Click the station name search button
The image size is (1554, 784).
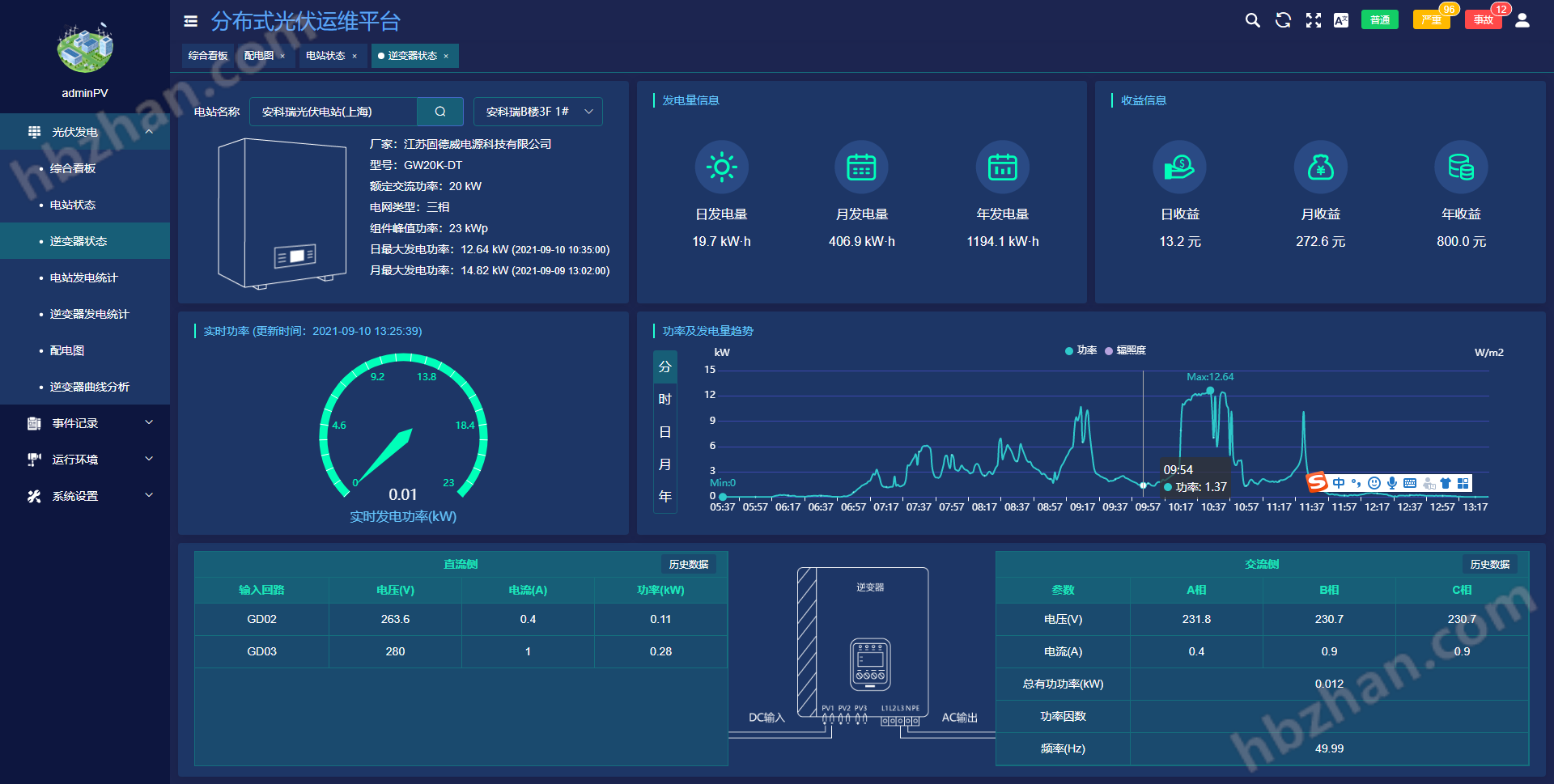tap(440, 112)
